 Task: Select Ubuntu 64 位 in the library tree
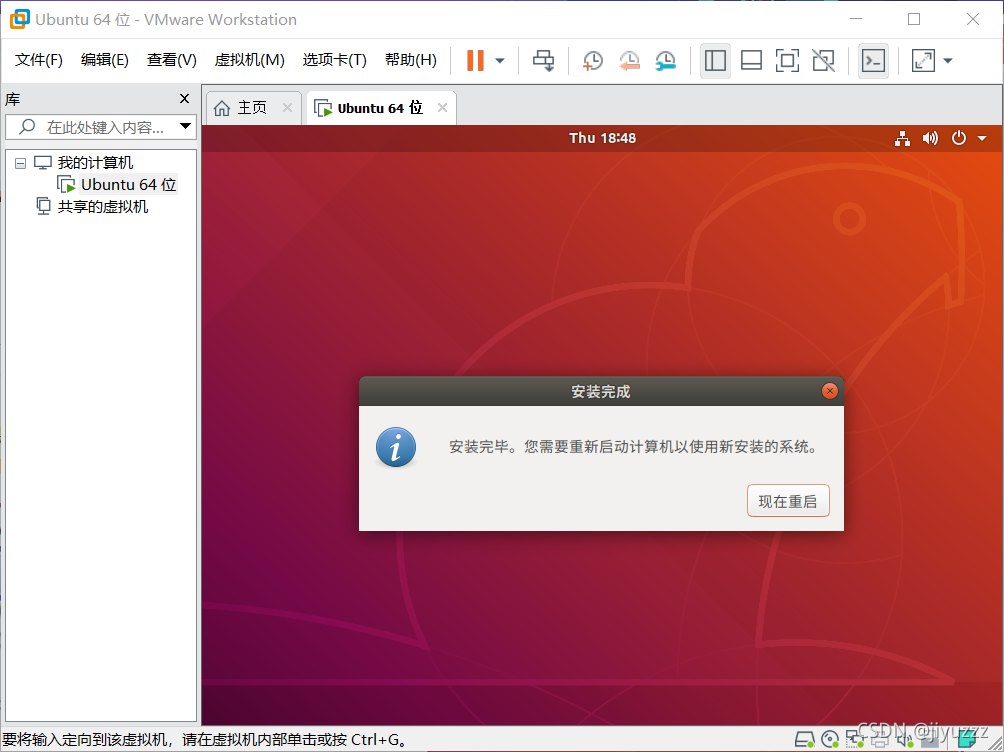[x=128, y=184]
